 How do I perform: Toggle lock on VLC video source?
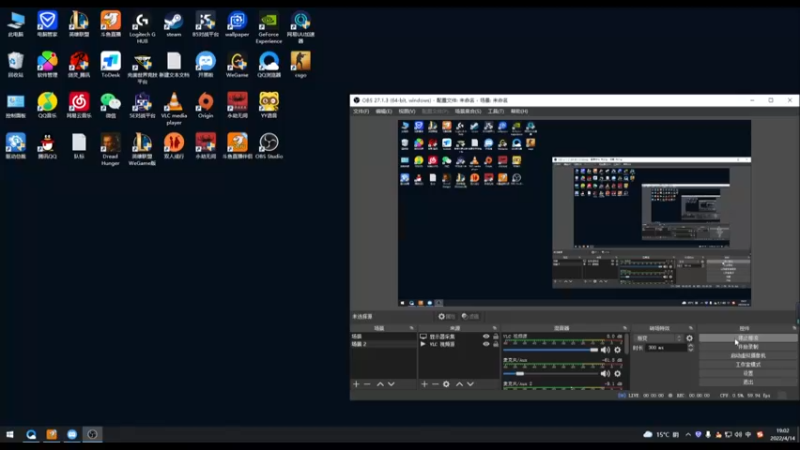[x=495, y=344]
